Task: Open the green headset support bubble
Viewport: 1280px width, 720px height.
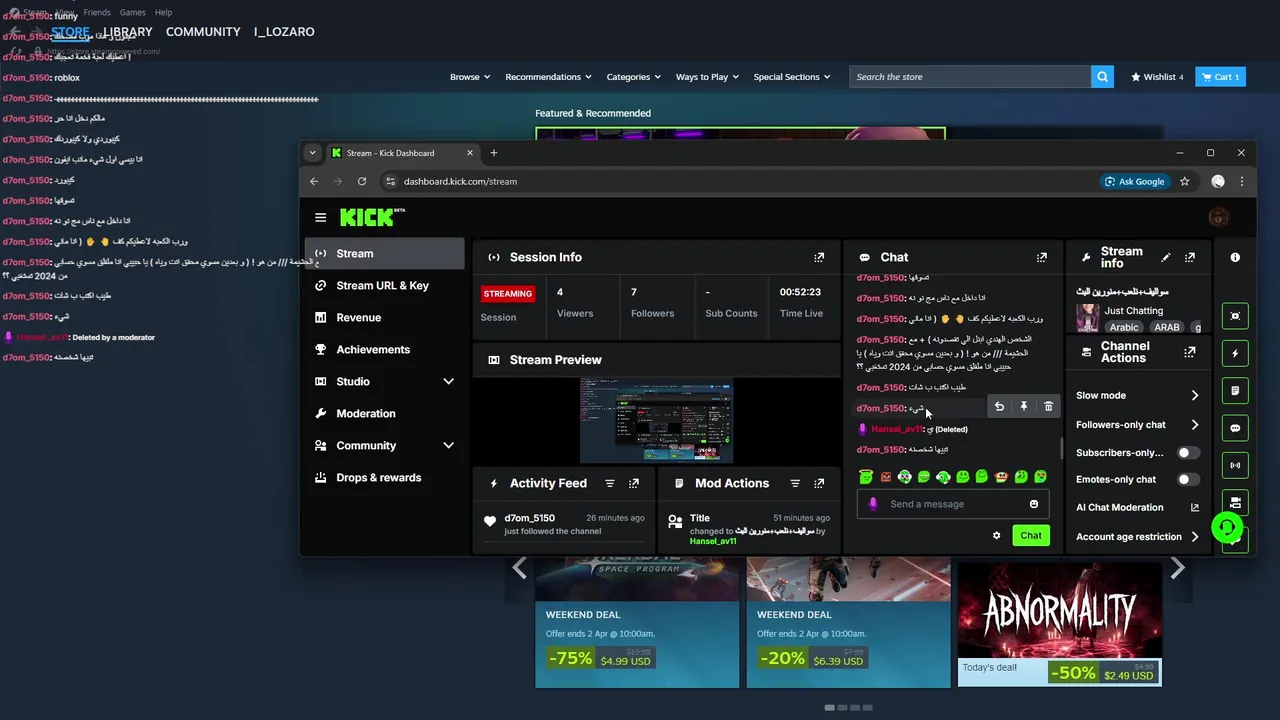Action: click(1227, 527)
